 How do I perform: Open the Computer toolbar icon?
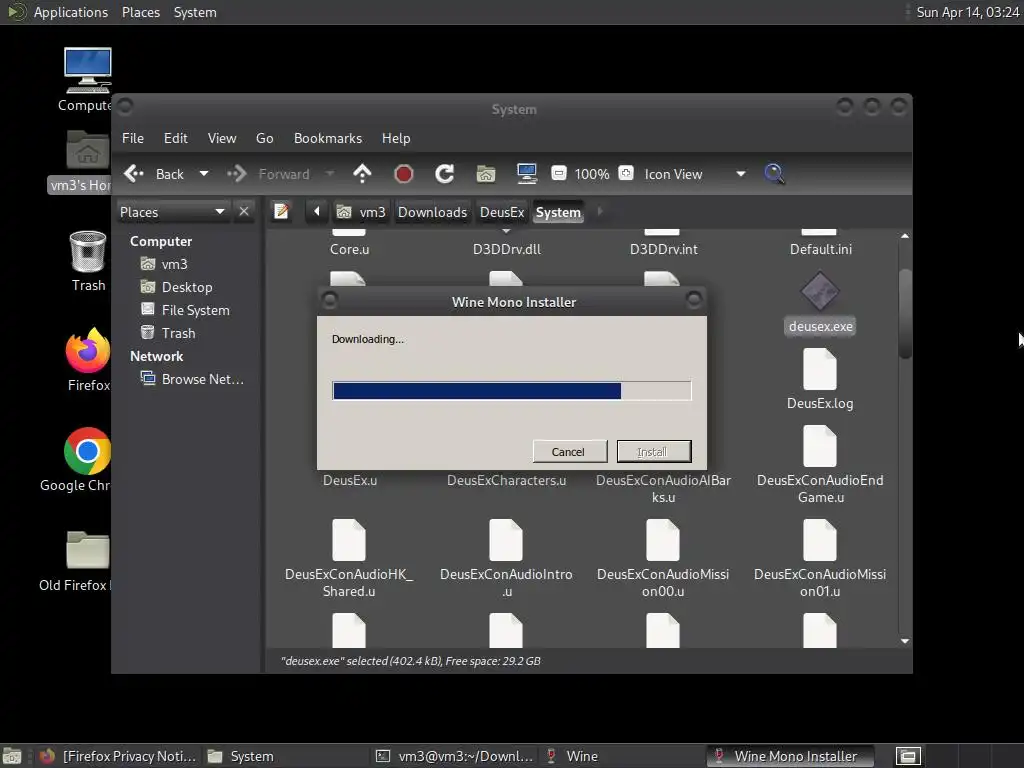pyautogui.click(x=526, y=174)
